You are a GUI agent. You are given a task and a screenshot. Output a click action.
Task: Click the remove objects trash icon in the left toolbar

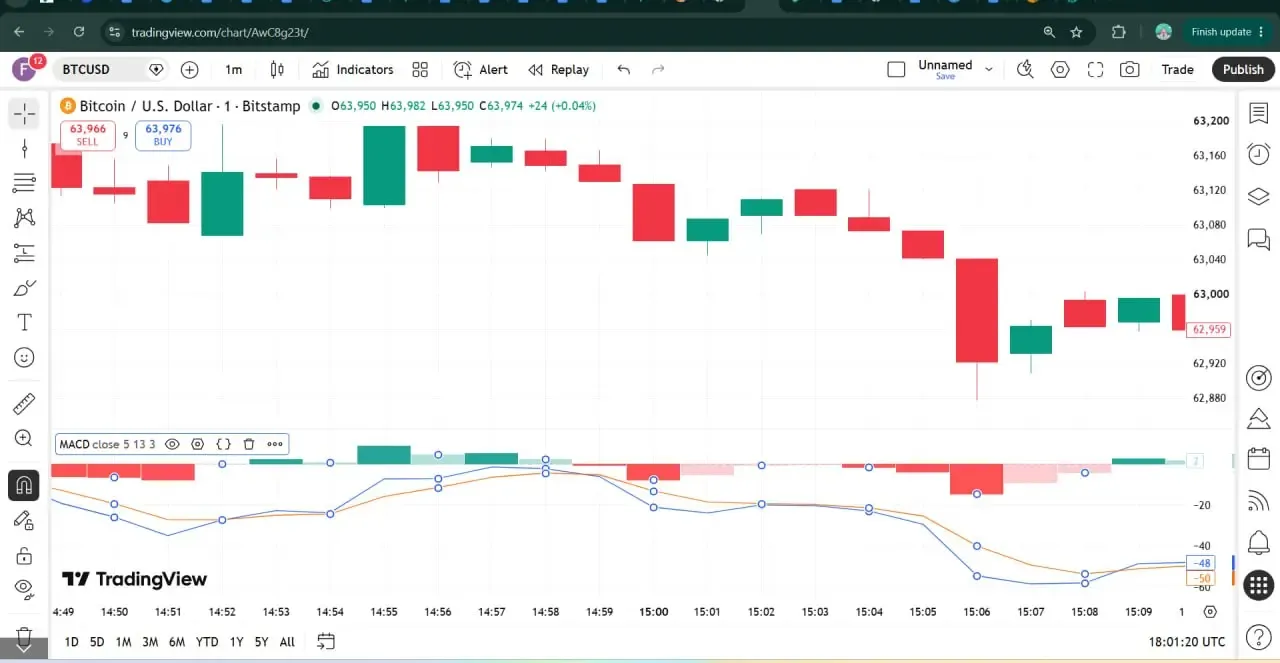click(24, 636)
